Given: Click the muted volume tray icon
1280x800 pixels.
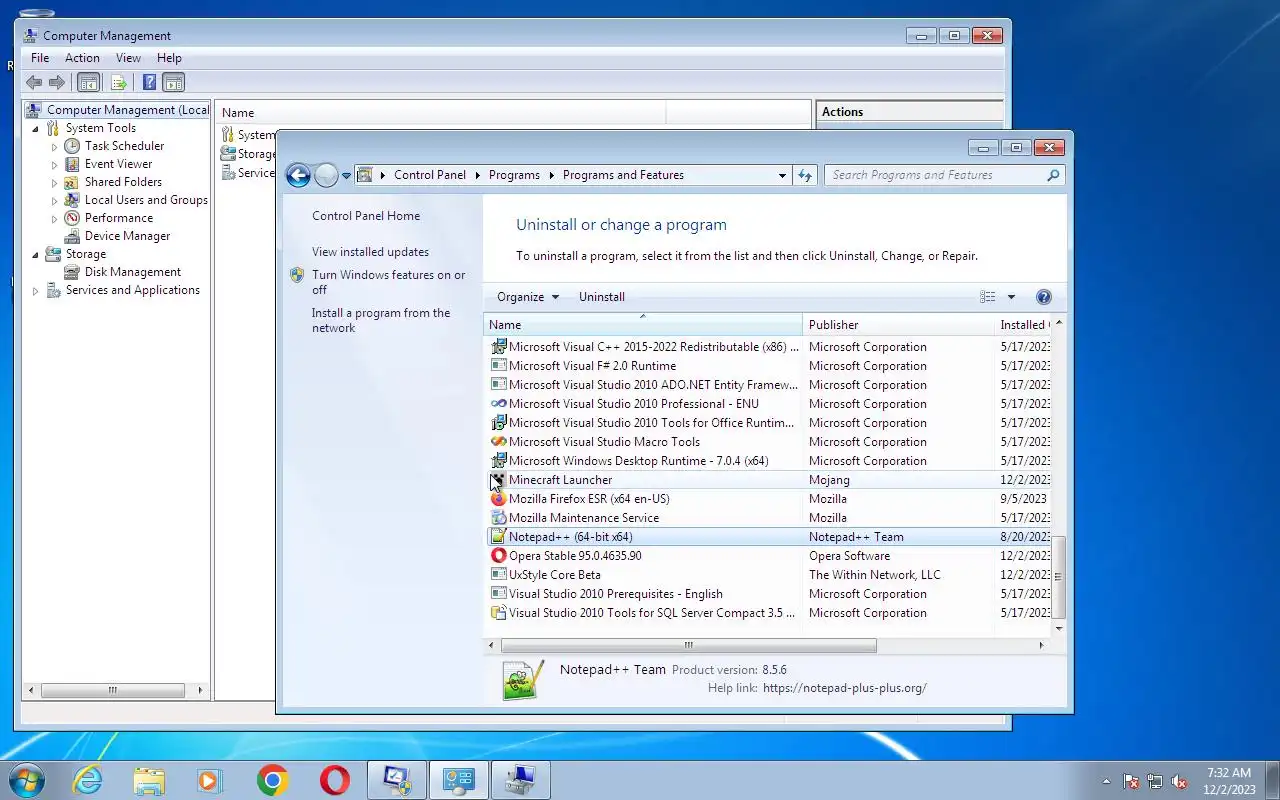Looking at the screenshot, I should 1179,781.
